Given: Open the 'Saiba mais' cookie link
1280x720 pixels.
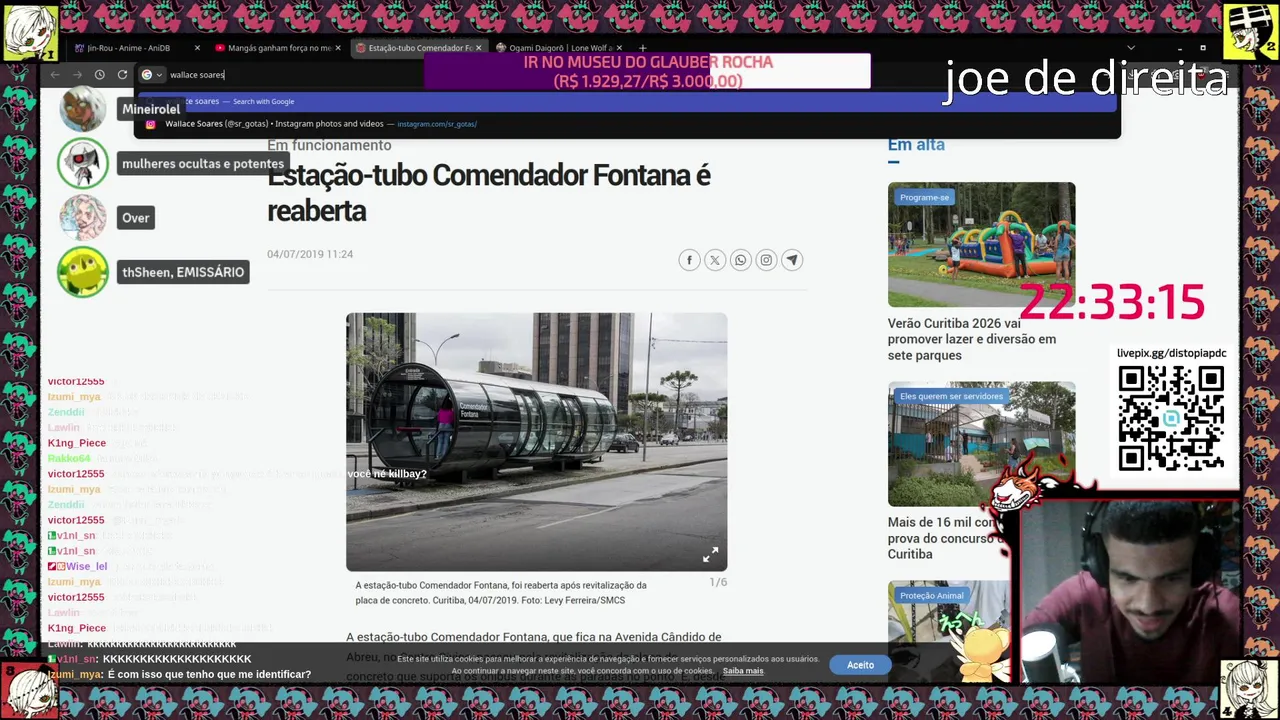Looking at the screenshot, I should pos(743,671).
